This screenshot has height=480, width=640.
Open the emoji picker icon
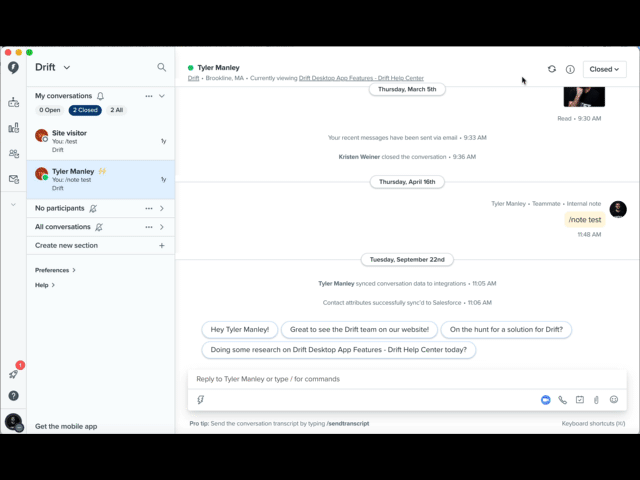point(614,400)
